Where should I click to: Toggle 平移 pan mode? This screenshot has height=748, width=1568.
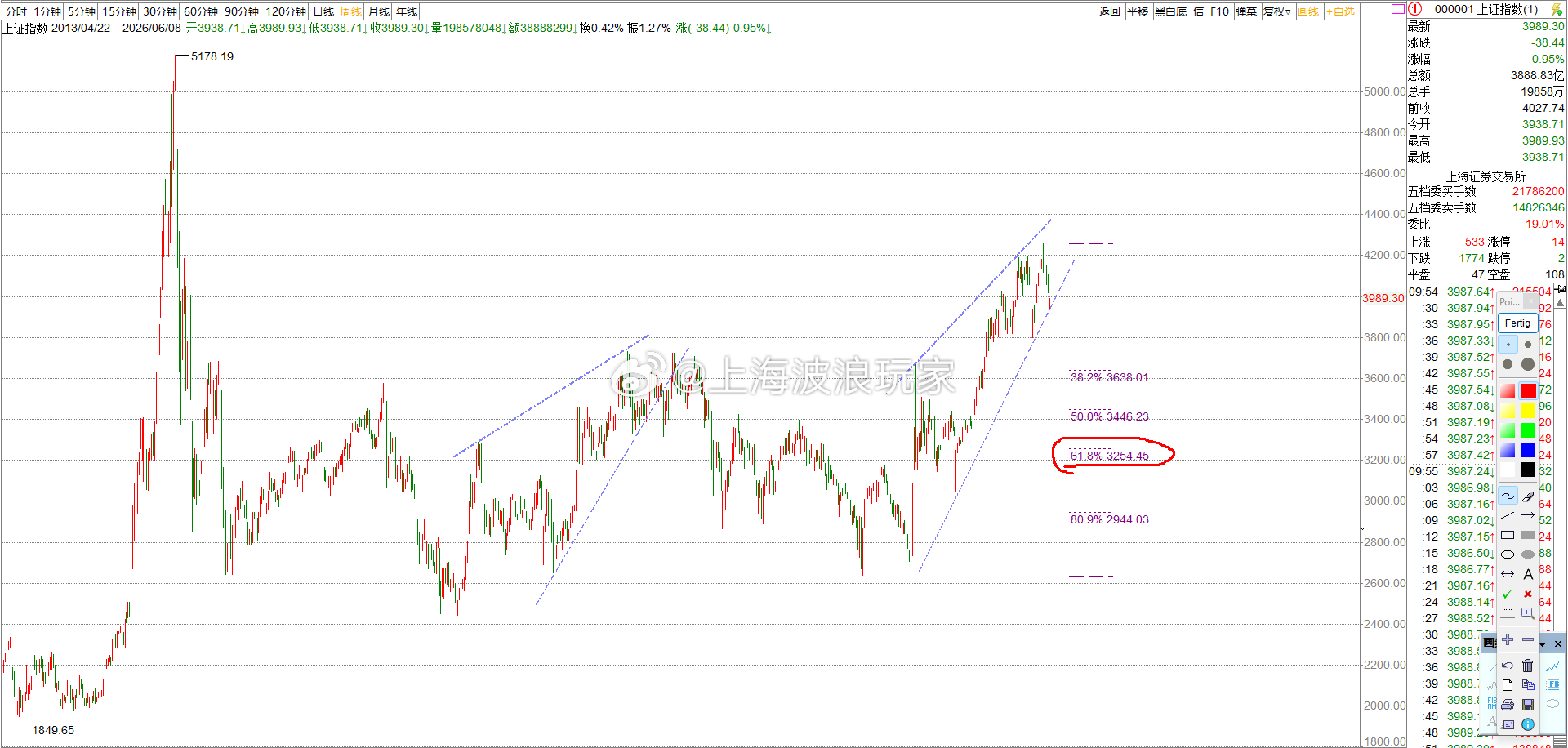pos(1138,11)
